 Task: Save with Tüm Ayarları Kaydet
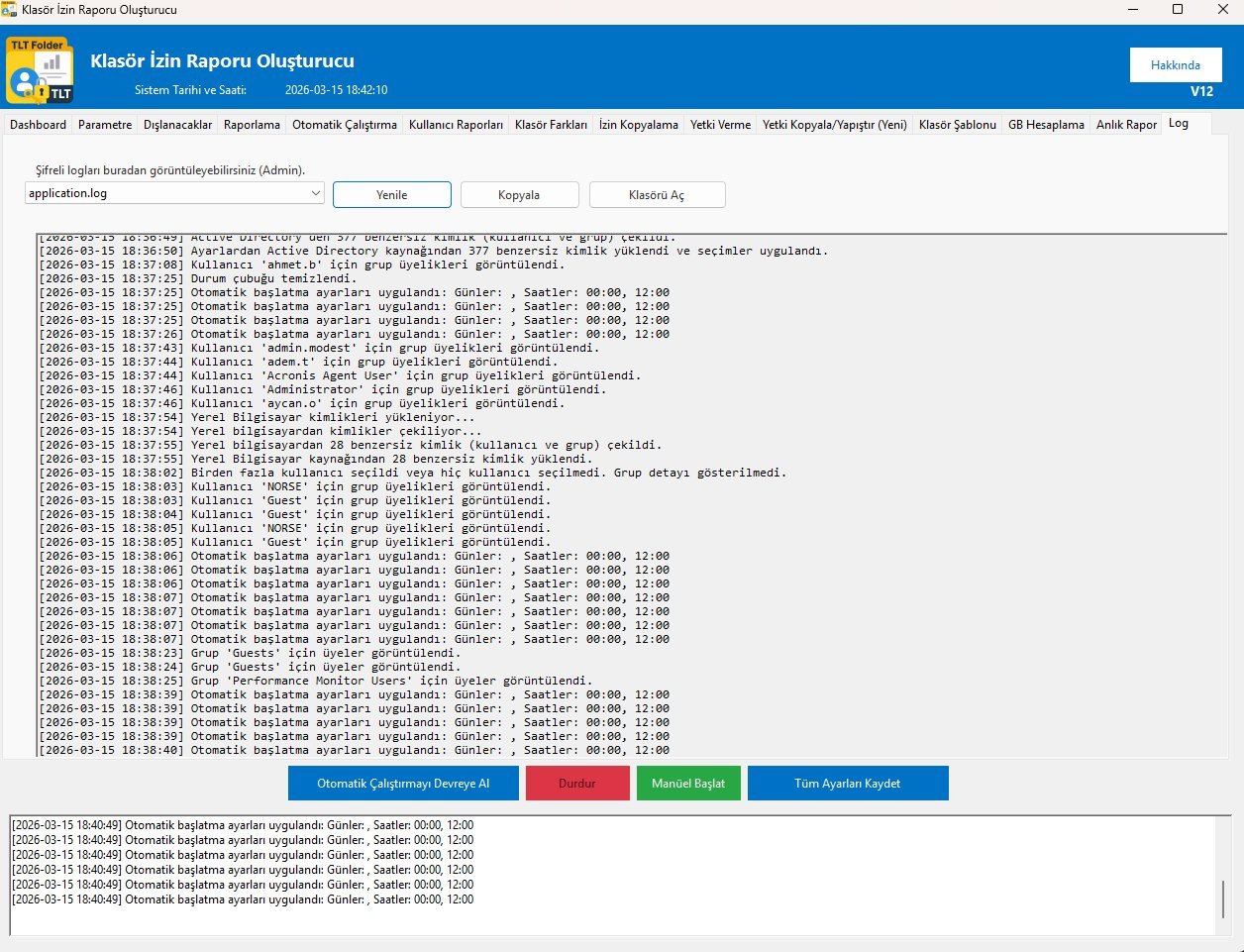coord(848,784)
